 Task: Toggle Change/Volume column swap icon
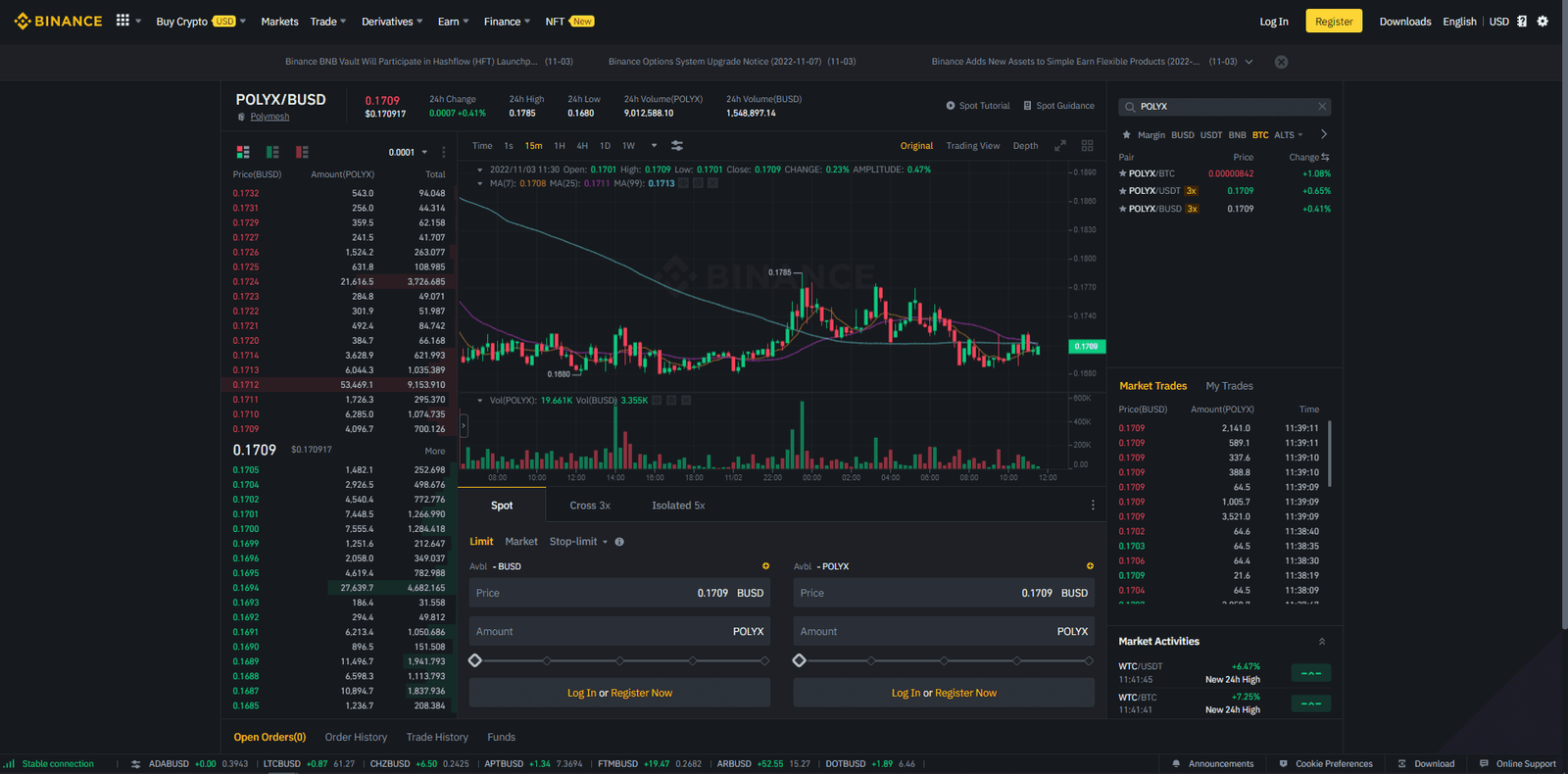coord(1325,157)
